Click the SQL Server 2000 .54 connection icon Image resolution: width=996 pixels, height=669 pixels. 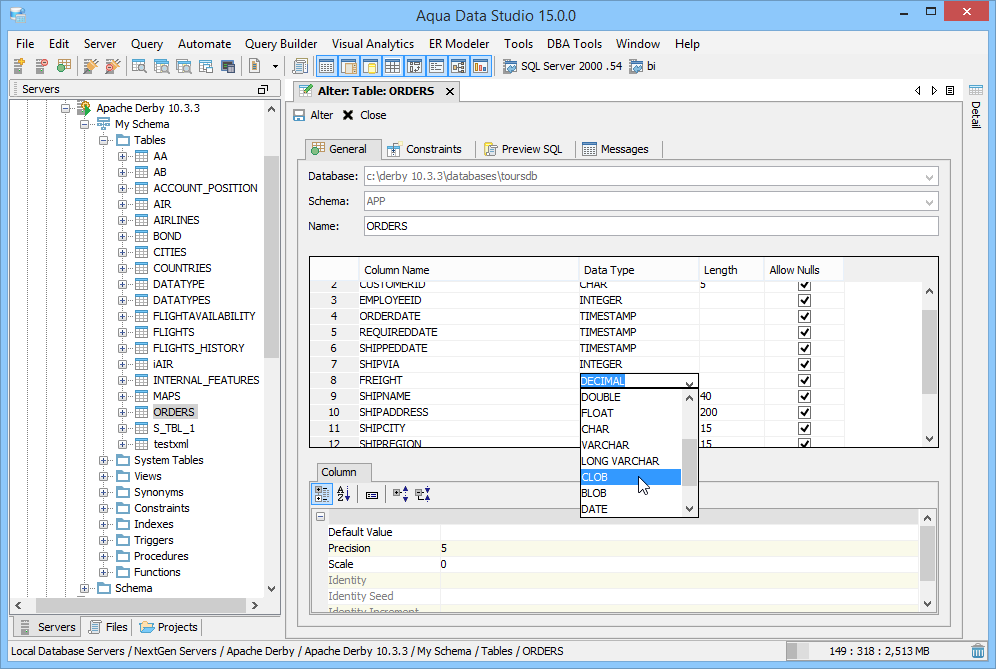coord(509,66)
